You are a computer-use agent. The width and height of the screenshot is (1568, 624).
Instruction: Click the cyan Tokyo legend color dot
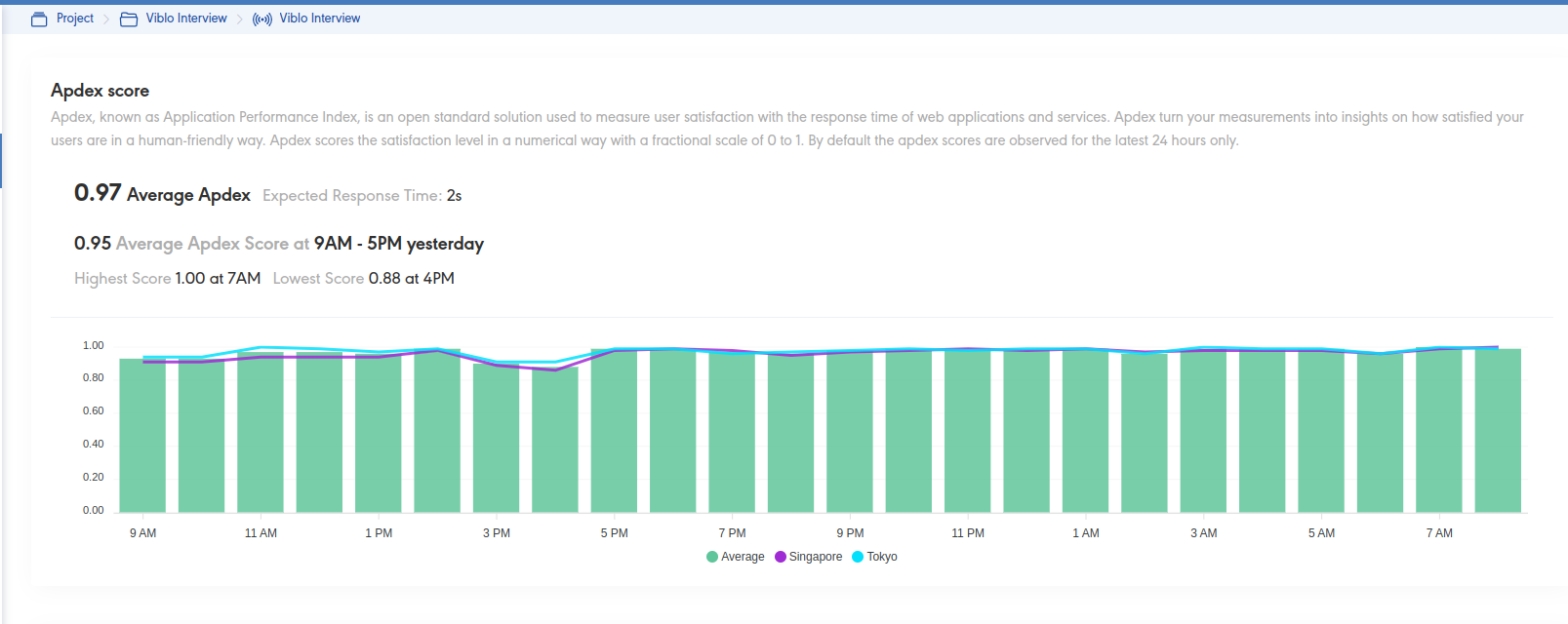pos(858,557)
